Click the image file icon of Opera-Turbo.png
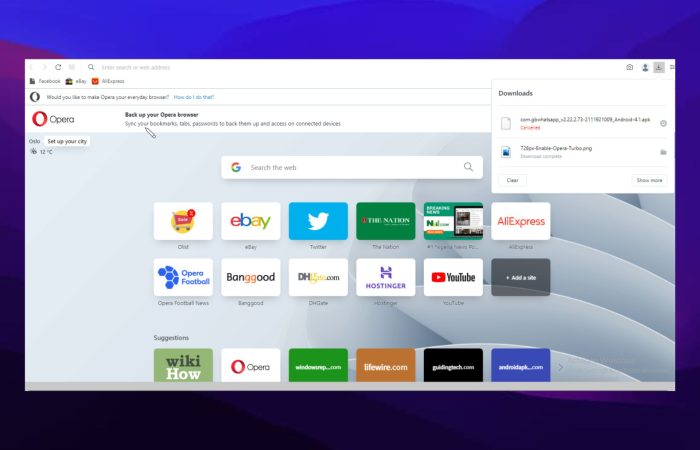The width and height of the screenshot is (700, 450). 506,152
